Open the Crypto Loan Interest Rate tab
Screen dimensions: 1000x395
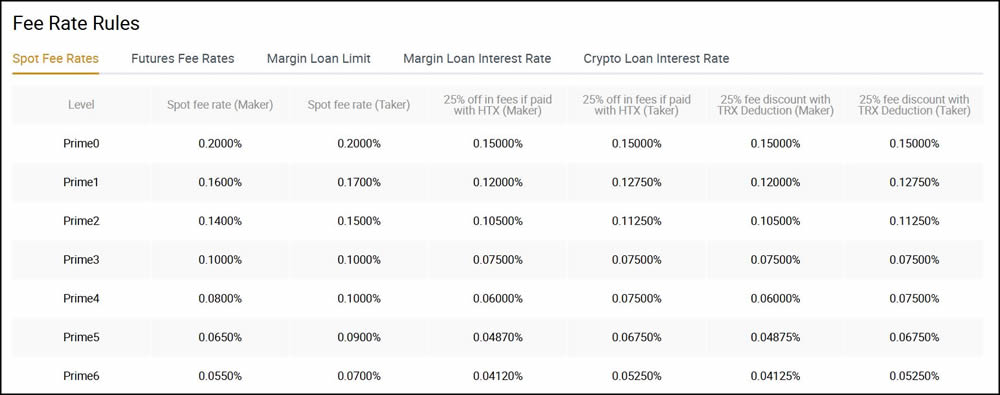[x=656, y=59]
